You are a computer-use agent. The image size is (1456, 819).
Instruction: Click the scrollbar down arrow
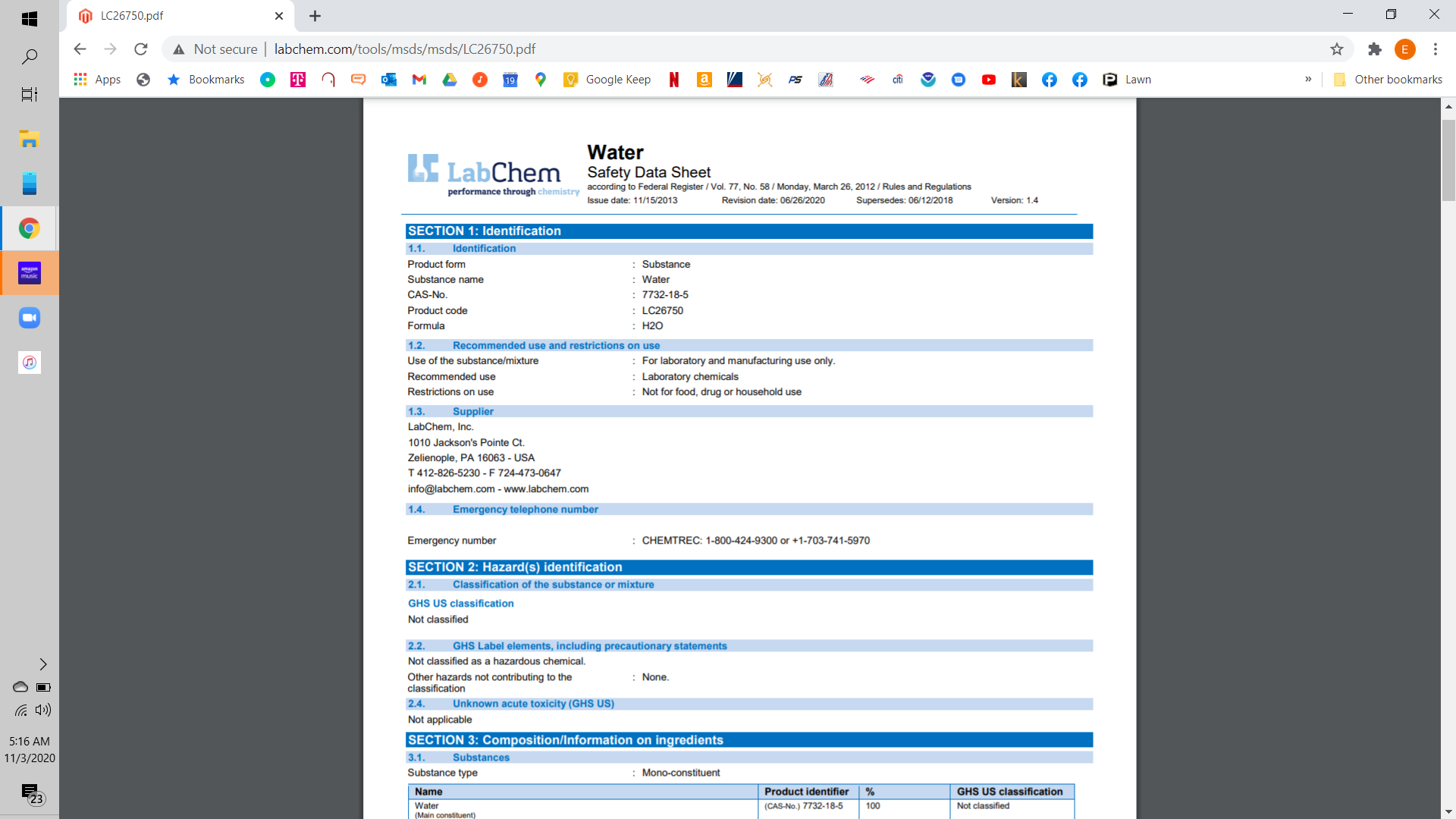coord(1448,811)
